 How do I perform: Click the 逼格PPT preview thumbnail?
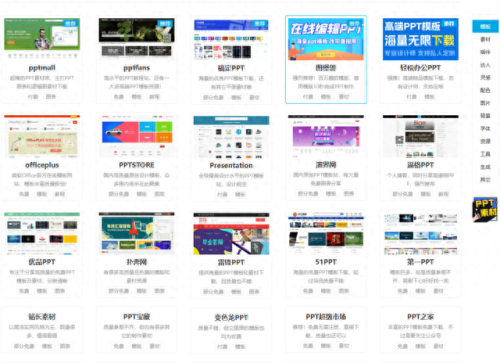click(x=421, y=136)
